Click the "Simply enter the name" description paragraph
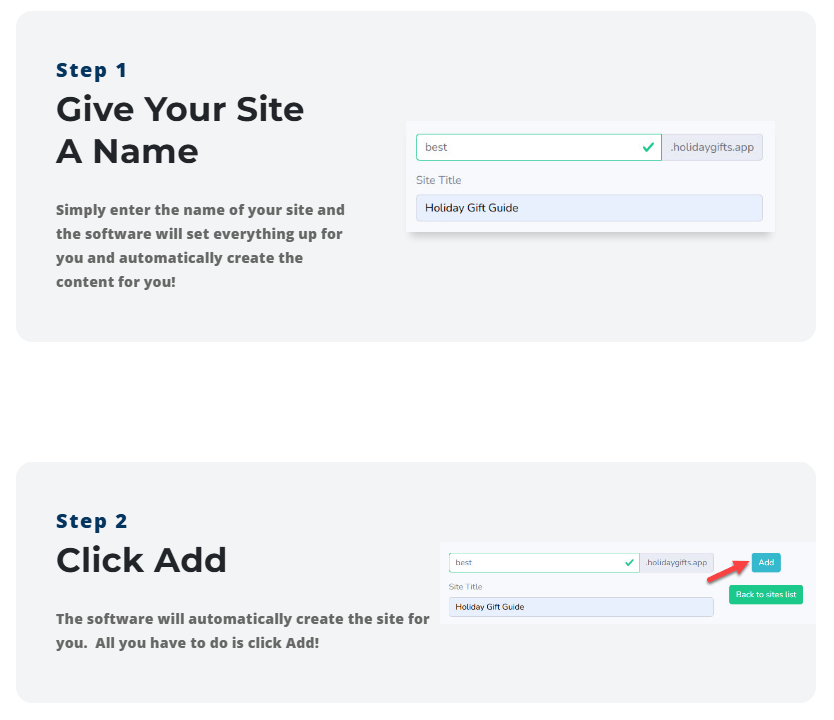The width and height of the screenshot is (834, 720). tap(200, 246)
